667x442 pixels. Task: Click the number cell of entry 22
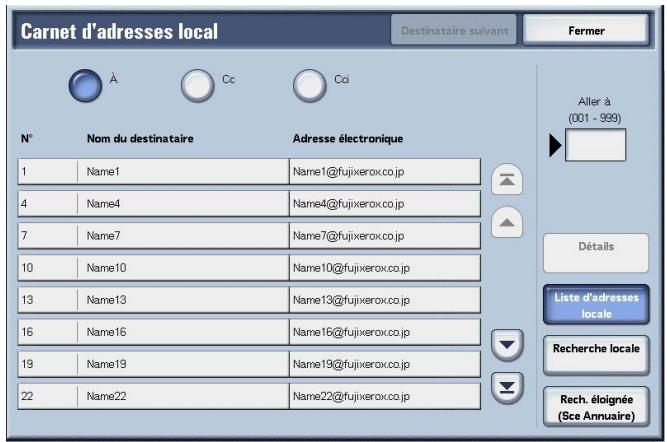[x=48, y=396]
